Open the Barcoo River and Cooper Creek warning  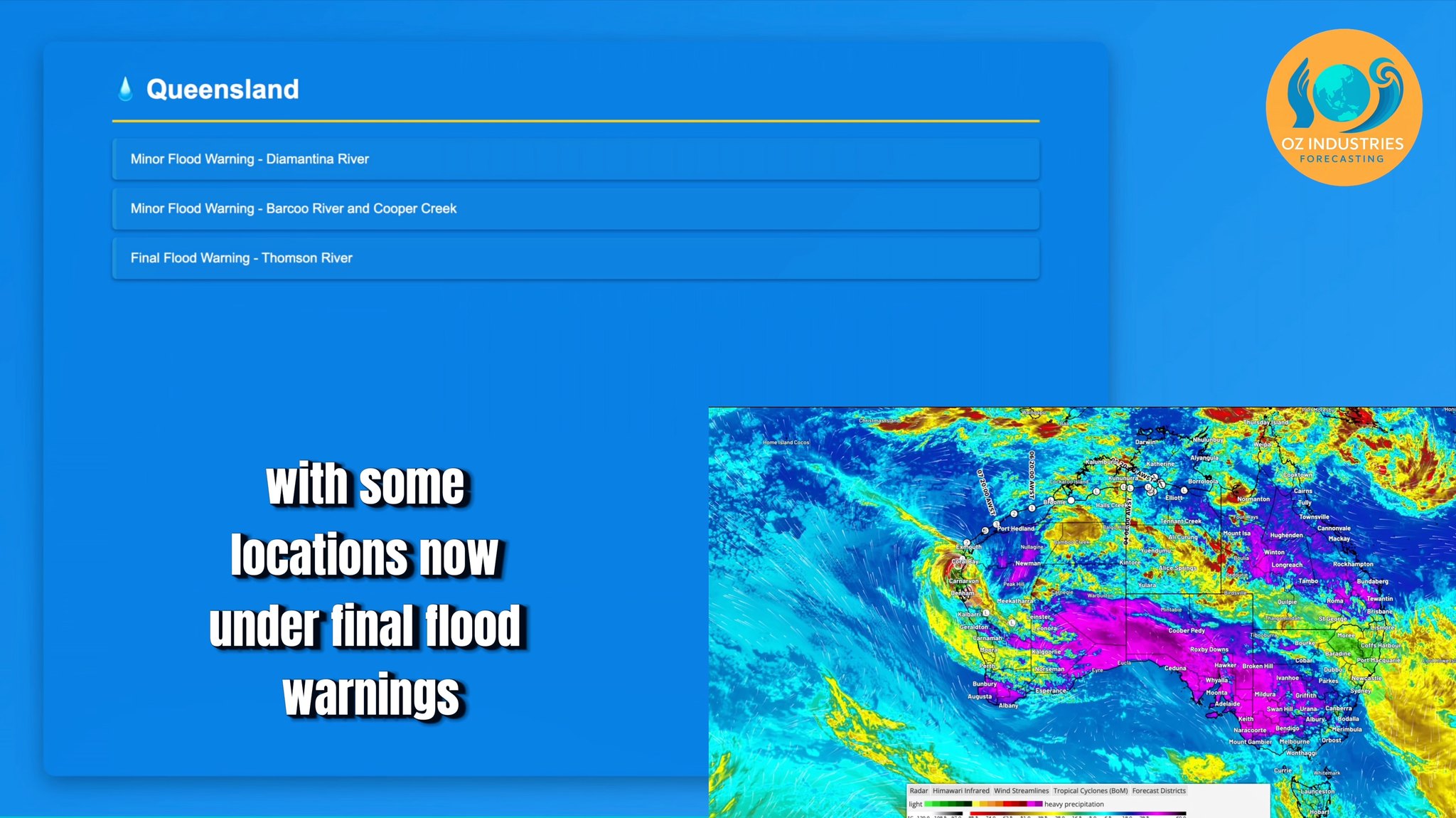(576, 208)
